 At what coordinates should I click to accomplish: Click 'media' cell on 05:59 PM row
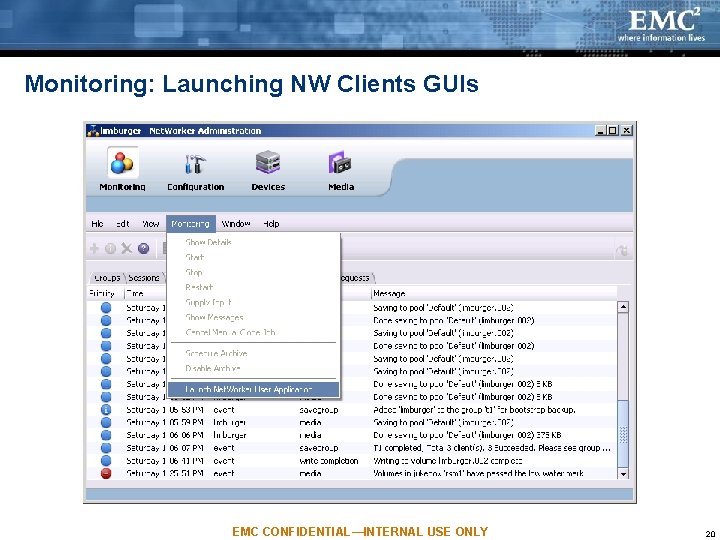click(310, 422)
